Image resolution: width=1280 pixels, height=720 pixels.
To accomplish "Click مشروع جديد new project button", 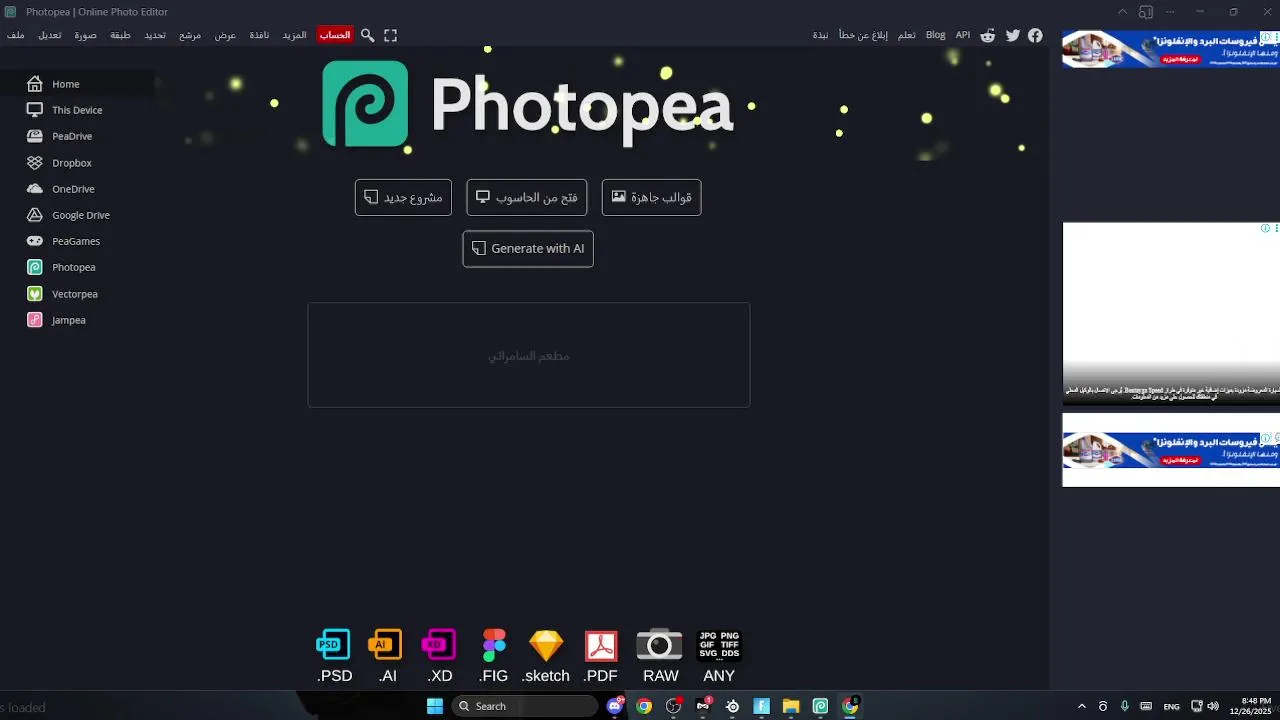I will pyautogui.click(x=403, y=197).
